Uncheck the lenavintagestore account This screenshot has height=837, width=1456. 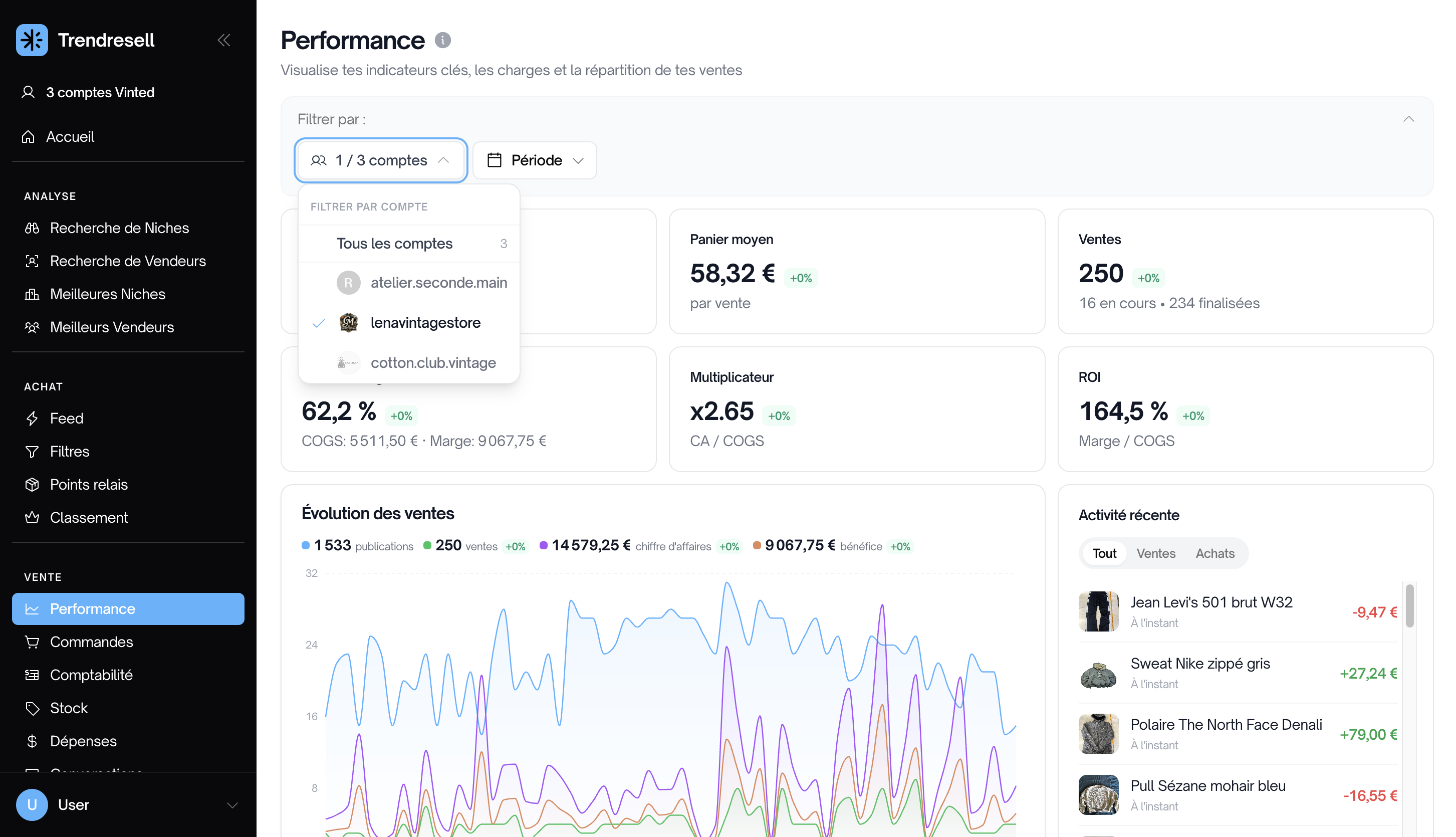point(408,322)
